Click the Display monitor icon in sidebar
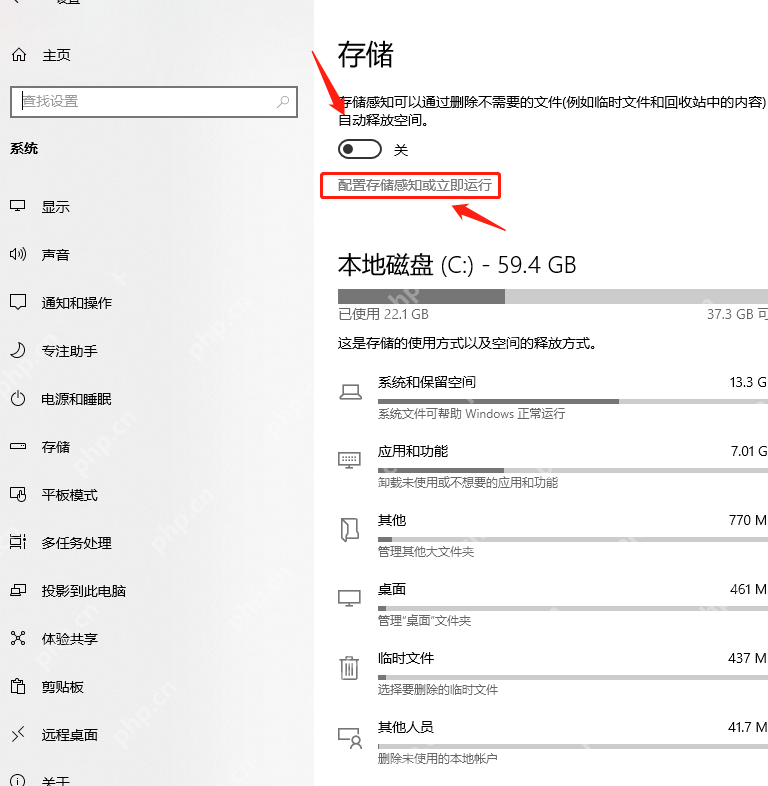This screenshot has width=768, height=786. (x=18, y=206)
